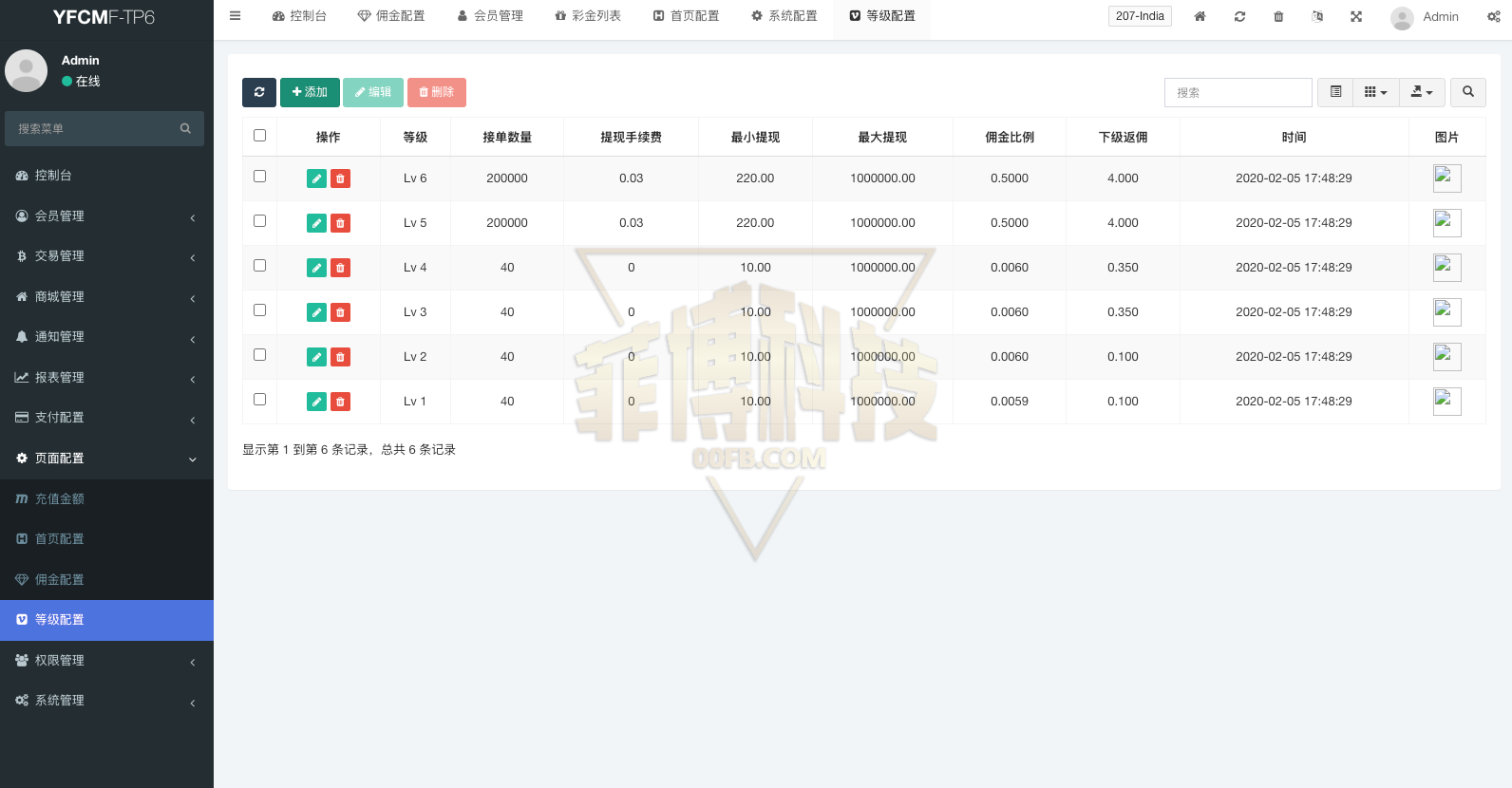1512x788 pixels.
Task: Check the checkbox for the Lv 3 row
Action: (259, 310)
